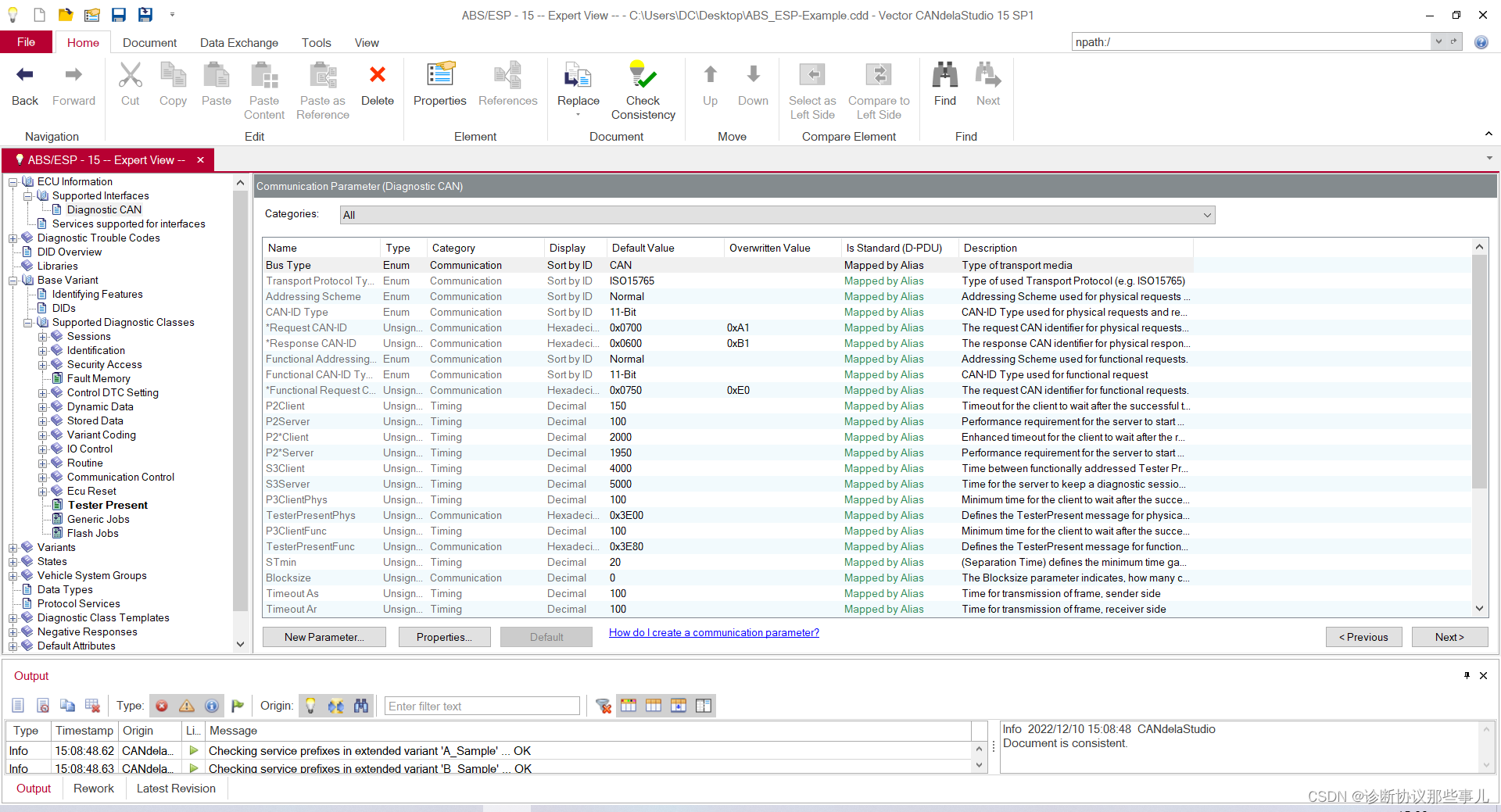This screenshot has width=1501, height=812.
Task: Open the Find binoculars tool
Action: click(x=945, y=85)
